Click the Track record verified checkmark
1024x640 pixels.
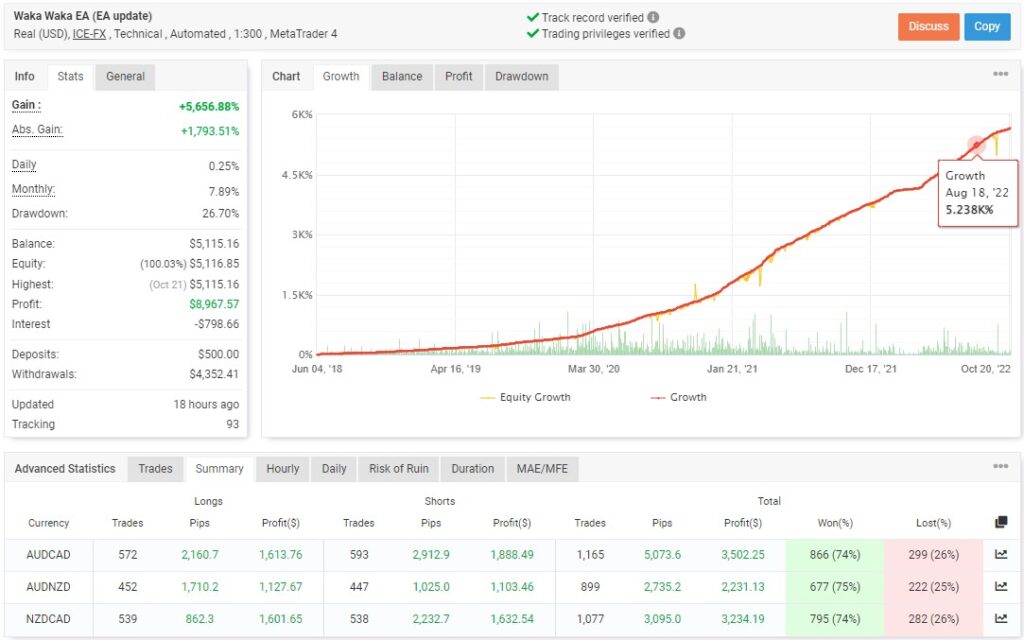533,18
